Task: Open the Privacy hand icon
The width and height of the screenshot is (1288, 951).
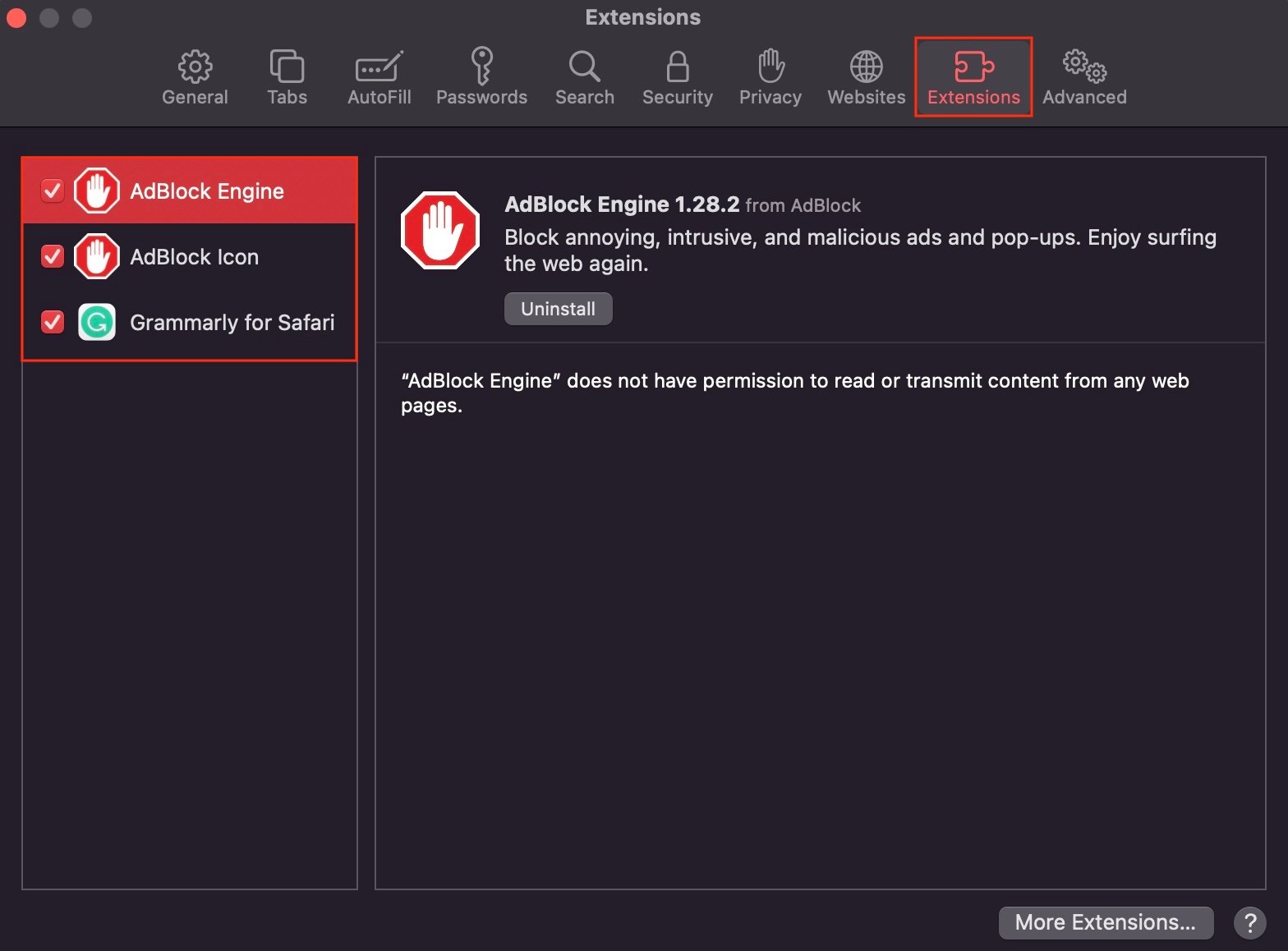Action: (770, 66)
